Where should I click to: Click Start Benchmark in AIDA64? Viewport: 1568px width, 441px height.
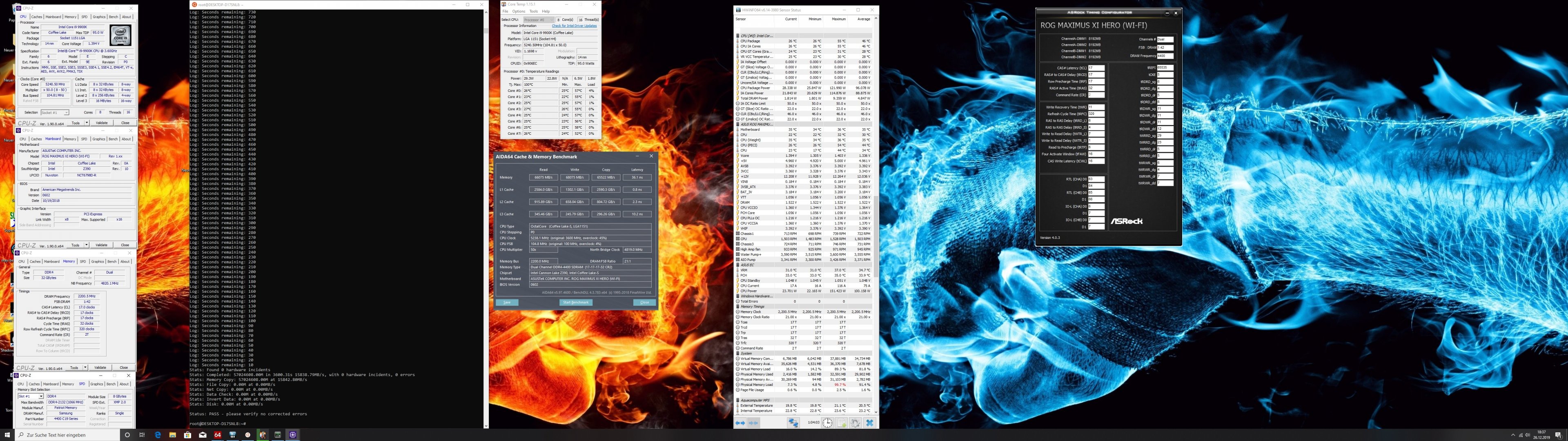point(575,302)
